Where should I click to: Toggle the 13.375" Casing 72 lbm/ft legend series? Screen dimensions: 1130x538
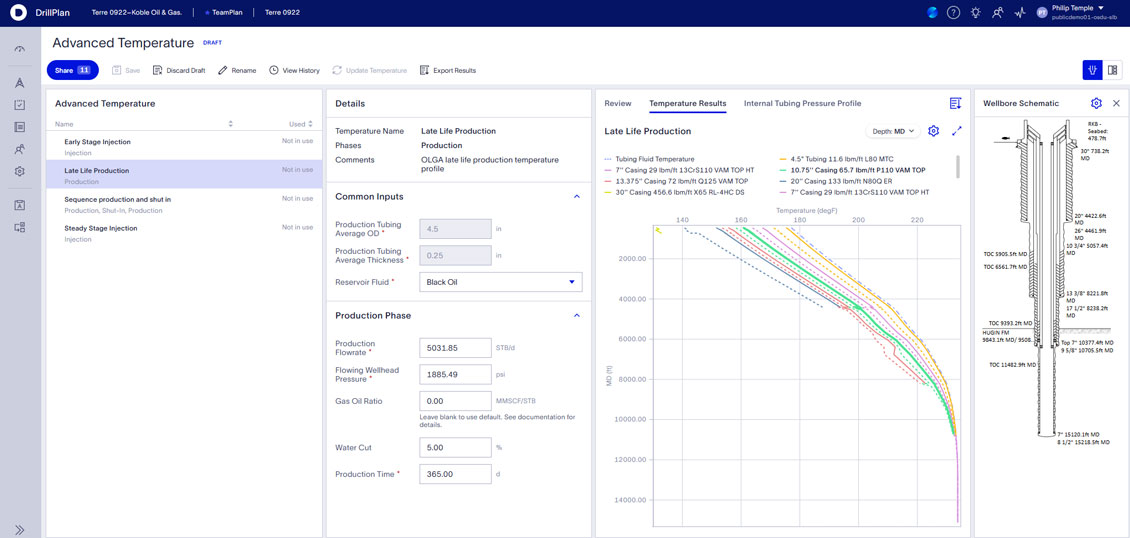pyautogui.click(x=676, y=181)
